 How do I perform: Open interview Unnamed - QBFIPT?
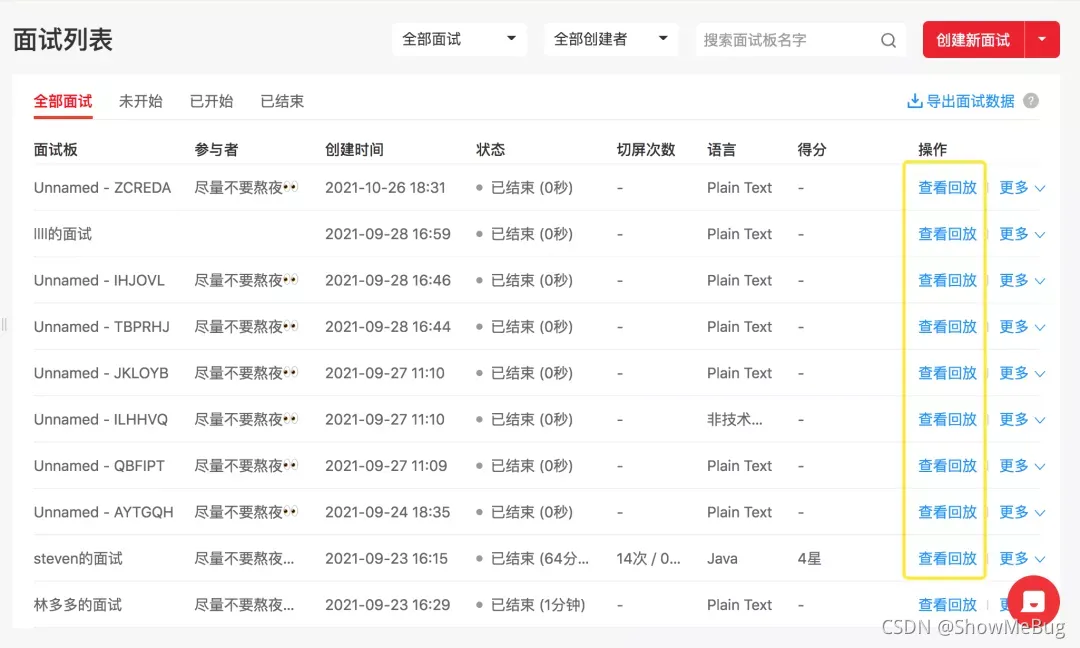[x=99, y=466]
